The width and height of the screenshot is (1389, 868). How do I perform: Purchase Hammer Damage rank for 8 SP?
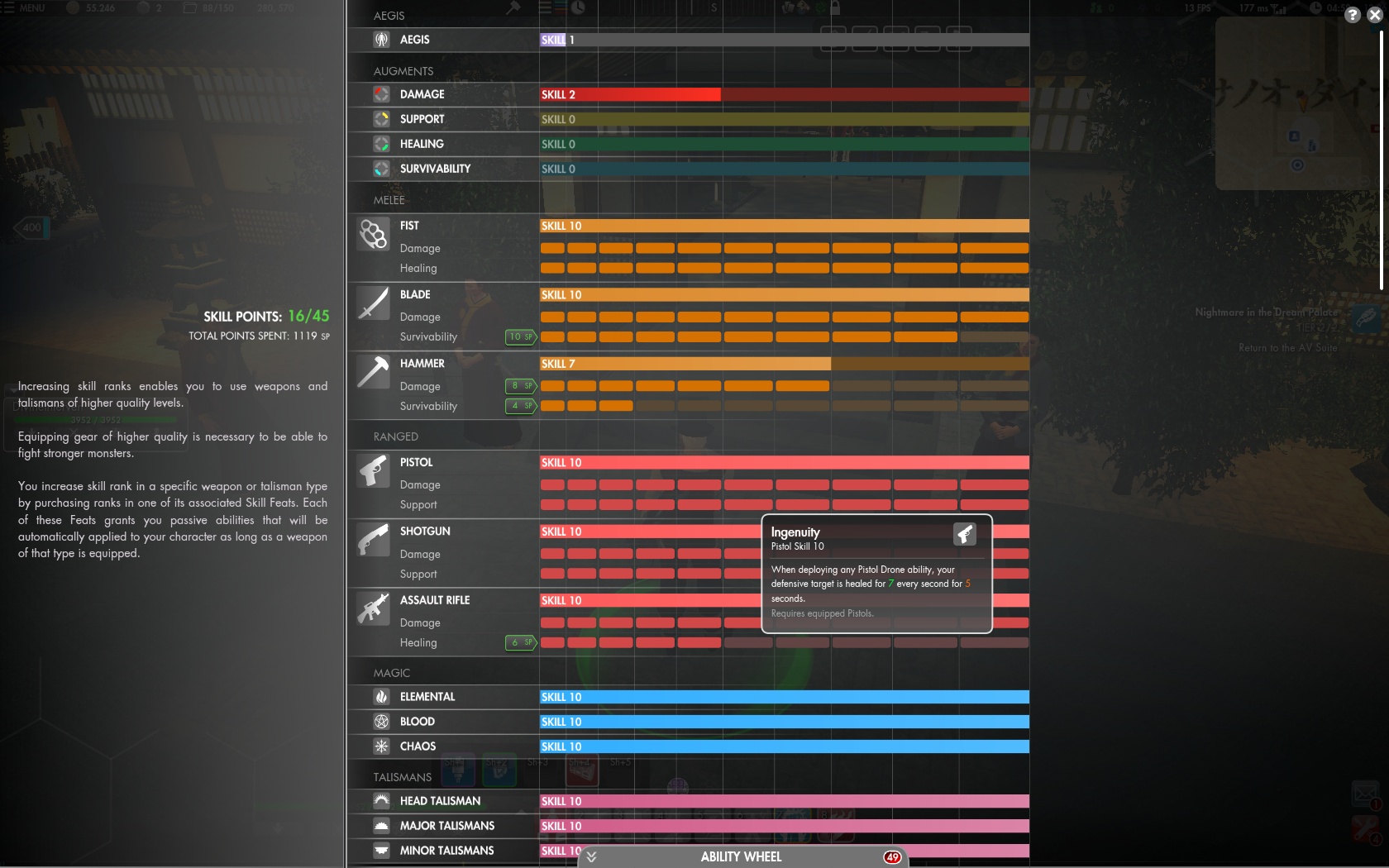click(521, 385)
